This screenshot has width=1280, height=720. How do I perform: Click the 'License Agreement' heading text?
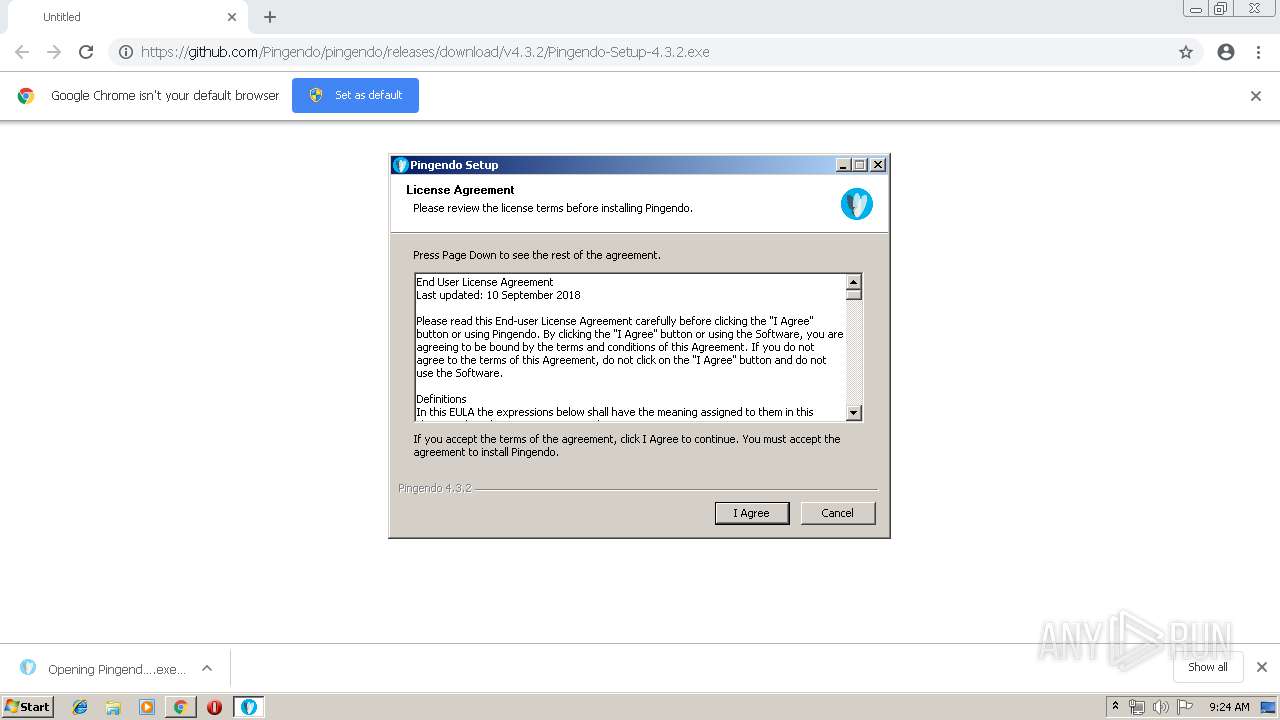pyautogui.click(x=460, y=190)
